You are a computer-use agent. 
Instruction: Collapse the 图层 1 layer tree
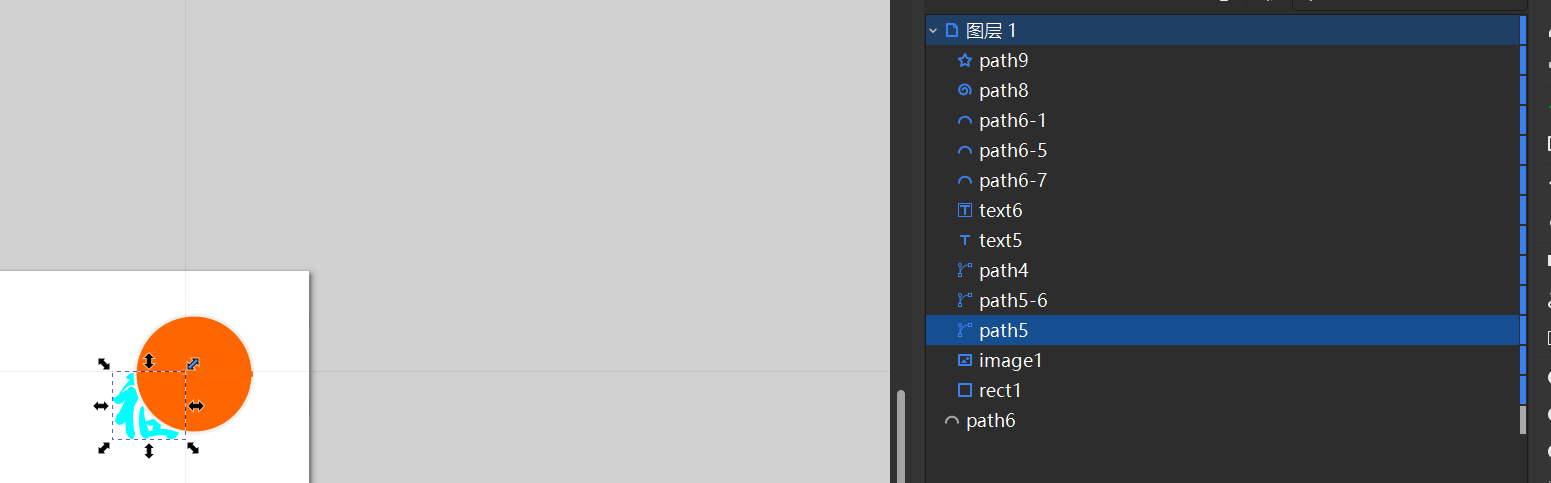click(x=933, y=31)
